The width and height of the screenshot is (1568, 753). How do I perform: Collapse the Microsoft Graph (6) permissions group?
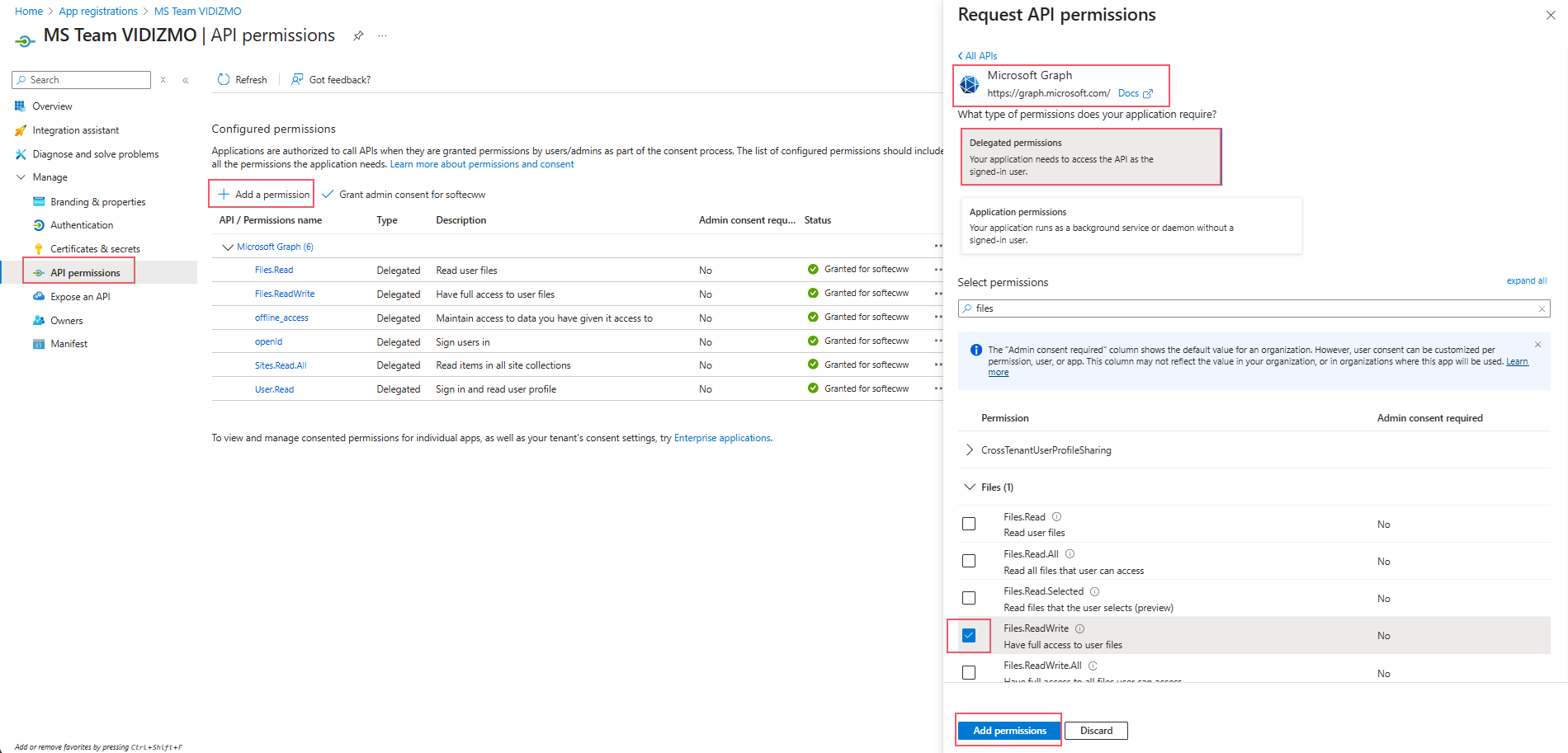(228, 247)
